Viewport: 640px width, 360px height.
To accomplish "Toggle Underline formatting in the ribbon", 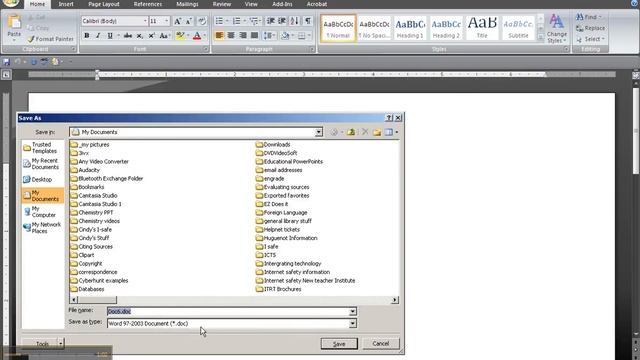I will pyautogui.click(x=110, y=36).
